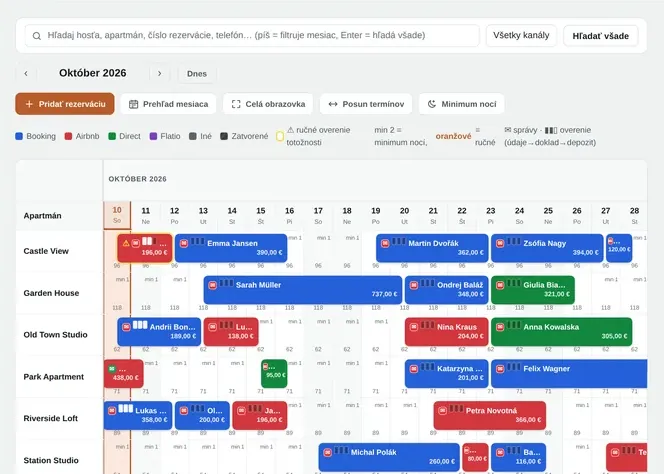This screenshot has height=474, width=664.
Task: Click the guest search input field
Action: [252, 36]
